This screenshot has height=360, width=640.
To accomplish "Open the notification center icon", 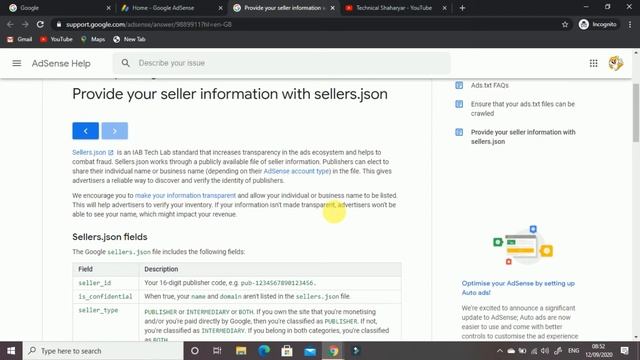I will pos(624,351).
